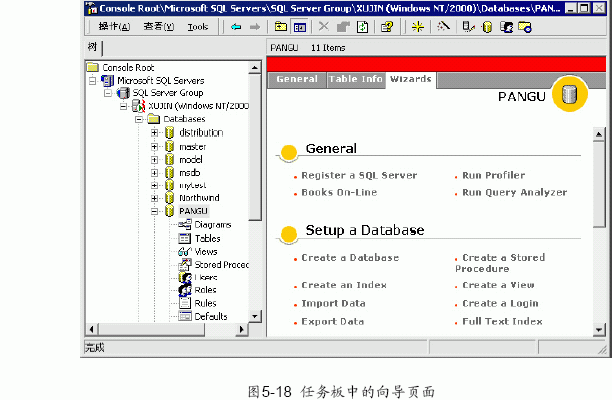Click the Create a View link
Image resolution: width=612 pixels, height=400 pixels.
click(x=498, y=285)
